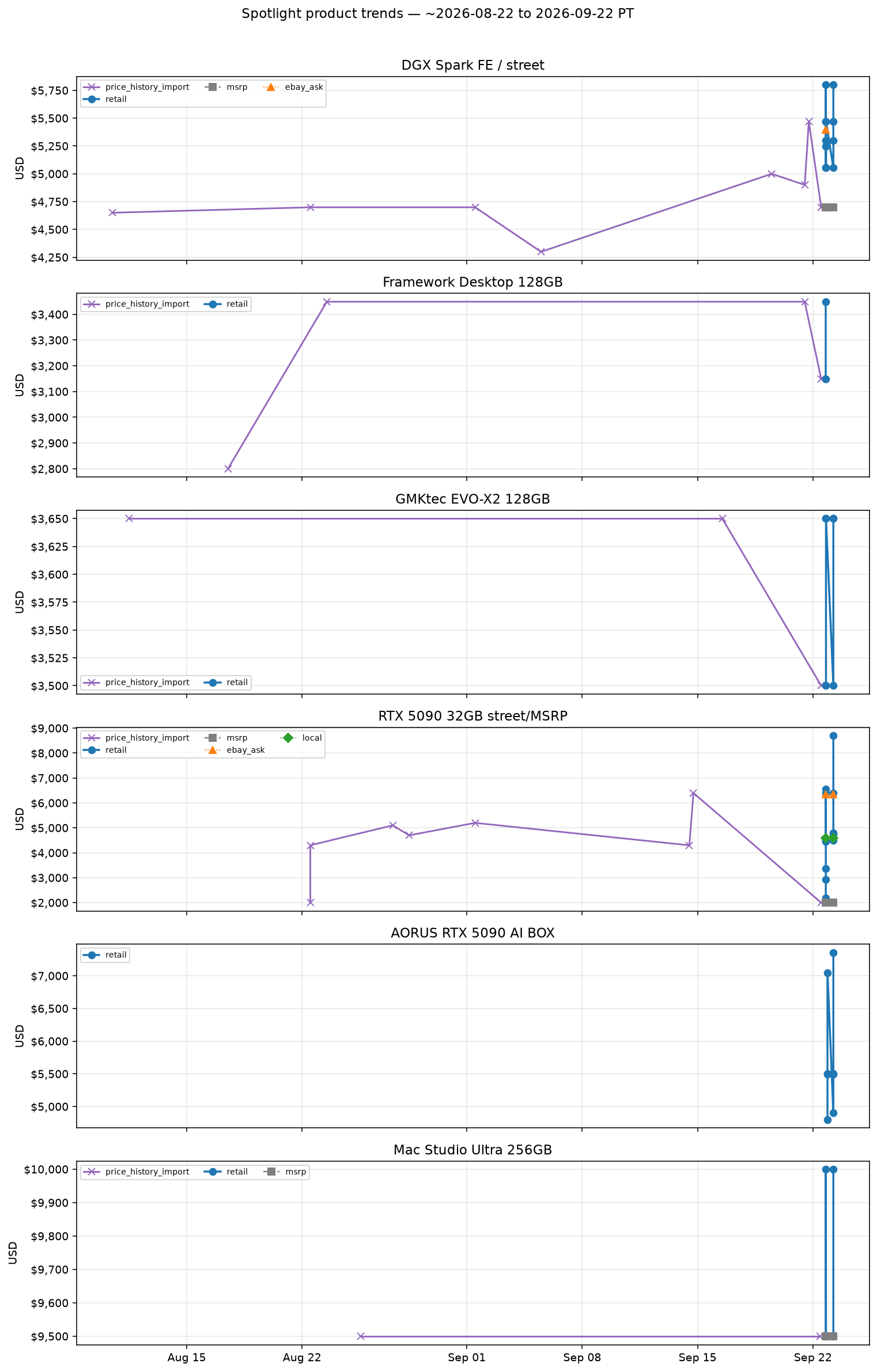This screenshot has width=877, height=1372.
Task: Select "retail" legend entry in Framework Desktop chart
Action: [x=226, y=304]
